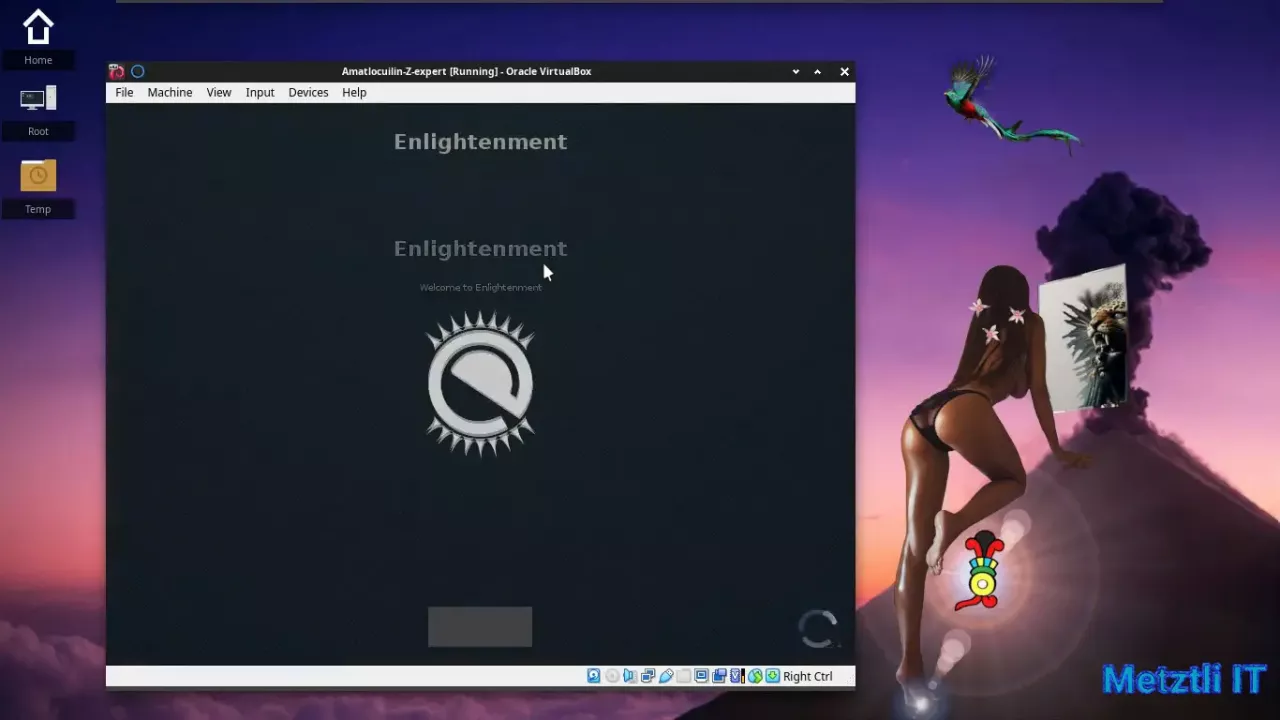
Task: Open the File menu
Action: (x=124, y=92)
